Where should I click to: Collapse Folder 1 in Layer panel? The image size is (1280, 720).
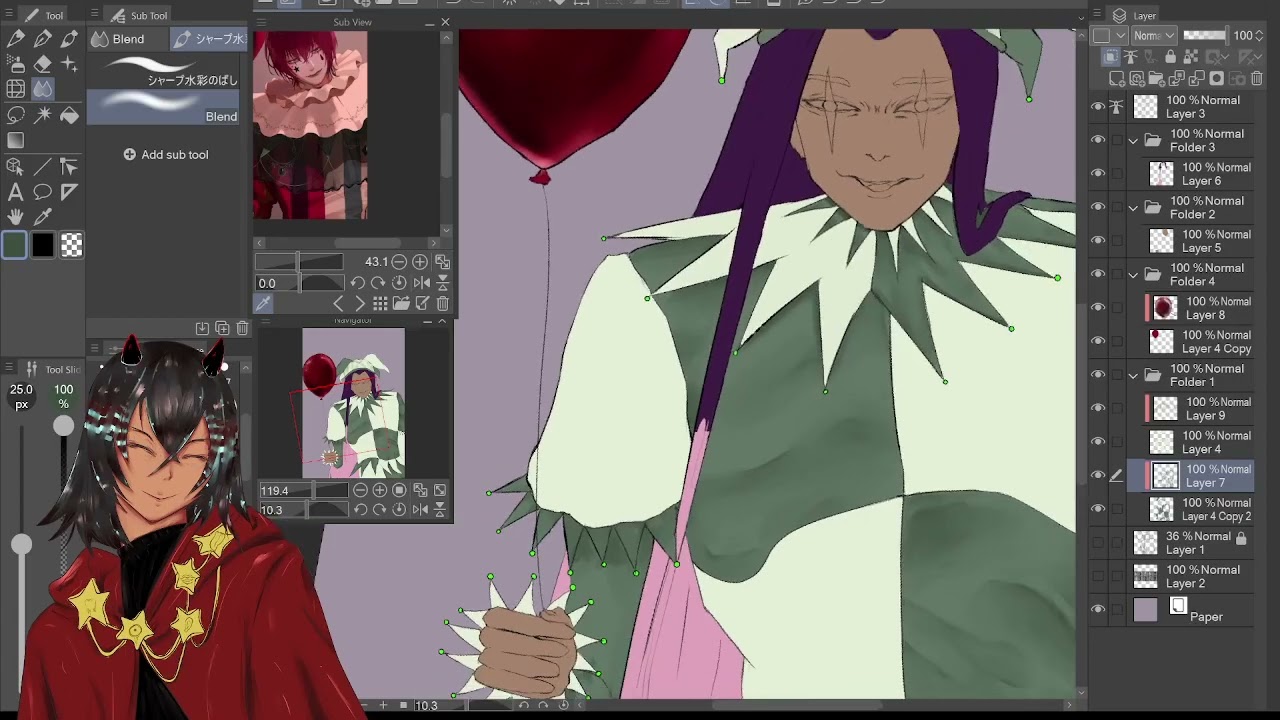pos(1133,376)
